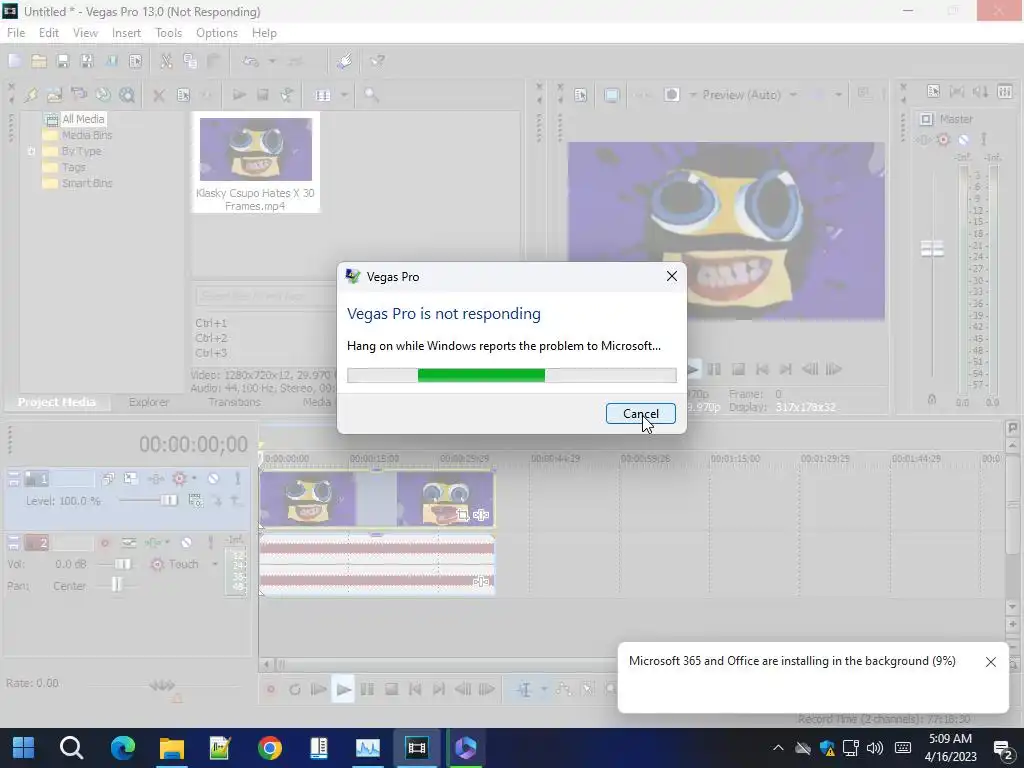Toggle Mute on video track 1

pyautogui.click(x=214, y=479)
